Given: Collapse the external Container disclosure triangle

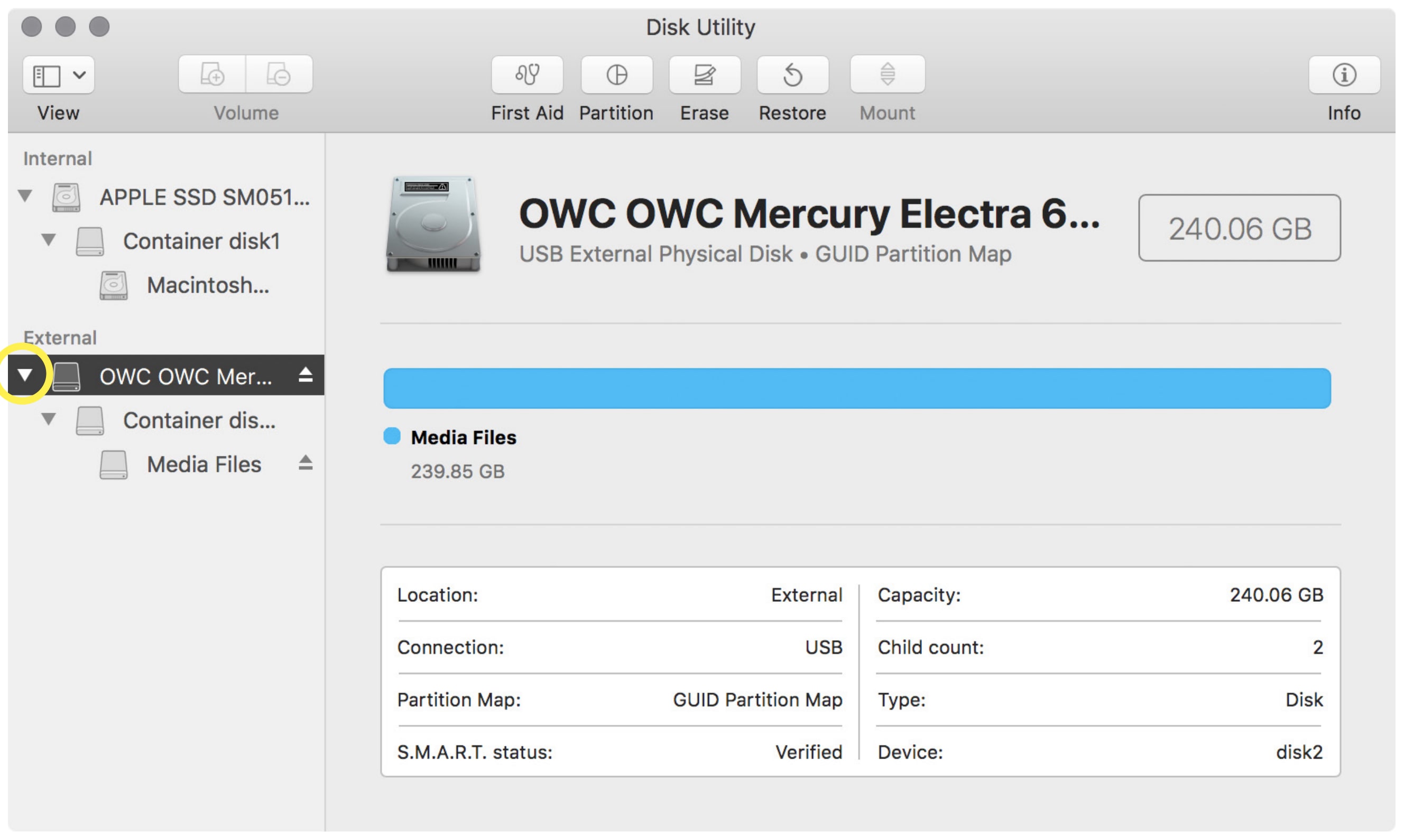Looking at the screenshot, I should (x=49, y=419).
